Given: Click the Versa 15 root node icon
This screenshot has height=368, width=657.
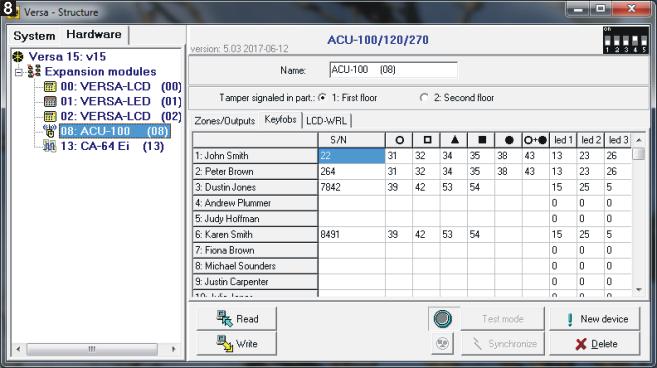Looking at the screenshot, I should [x=18, y=57].
